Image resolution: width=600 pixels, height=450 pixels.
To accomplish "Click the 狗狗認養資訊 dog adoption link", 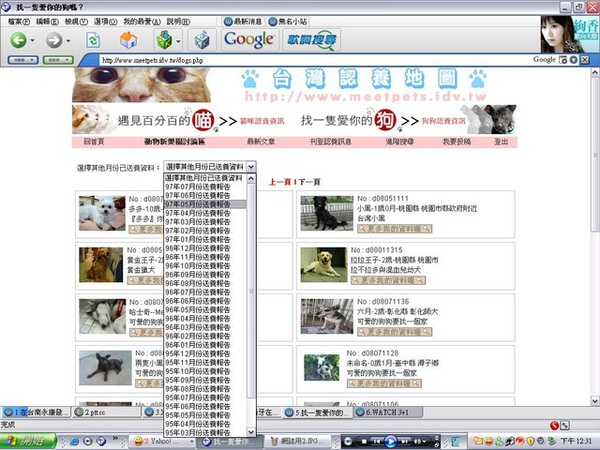I will 443,121.
